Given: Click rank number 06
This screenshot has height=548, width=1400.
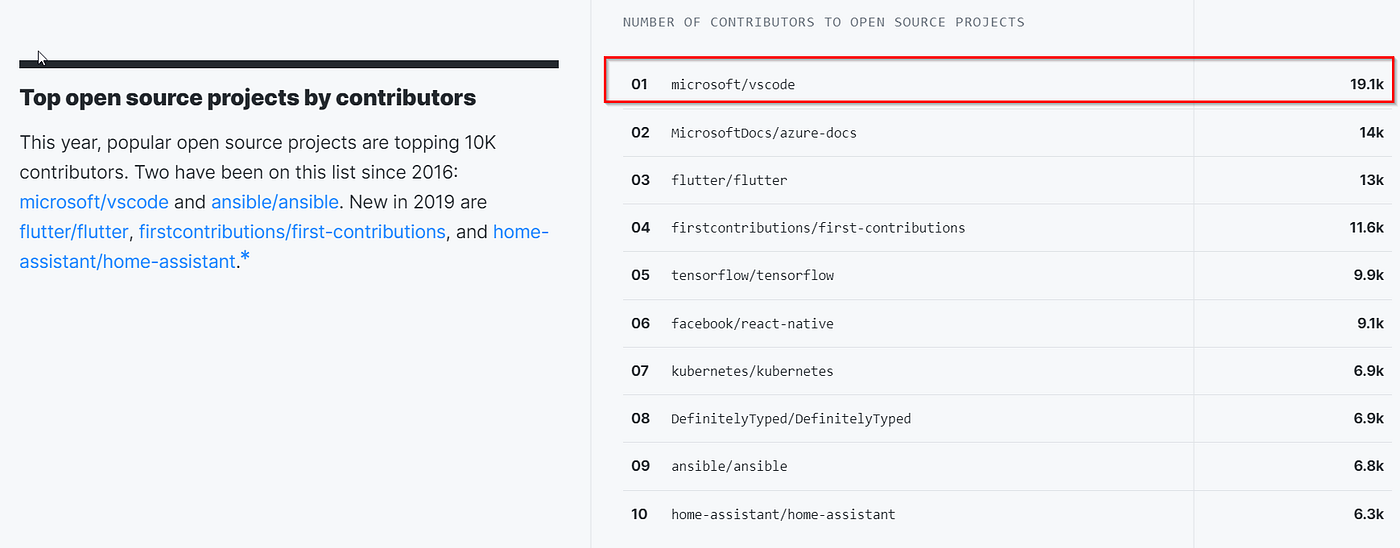Looking at the screenshot, I should click(x=640, y=324).
